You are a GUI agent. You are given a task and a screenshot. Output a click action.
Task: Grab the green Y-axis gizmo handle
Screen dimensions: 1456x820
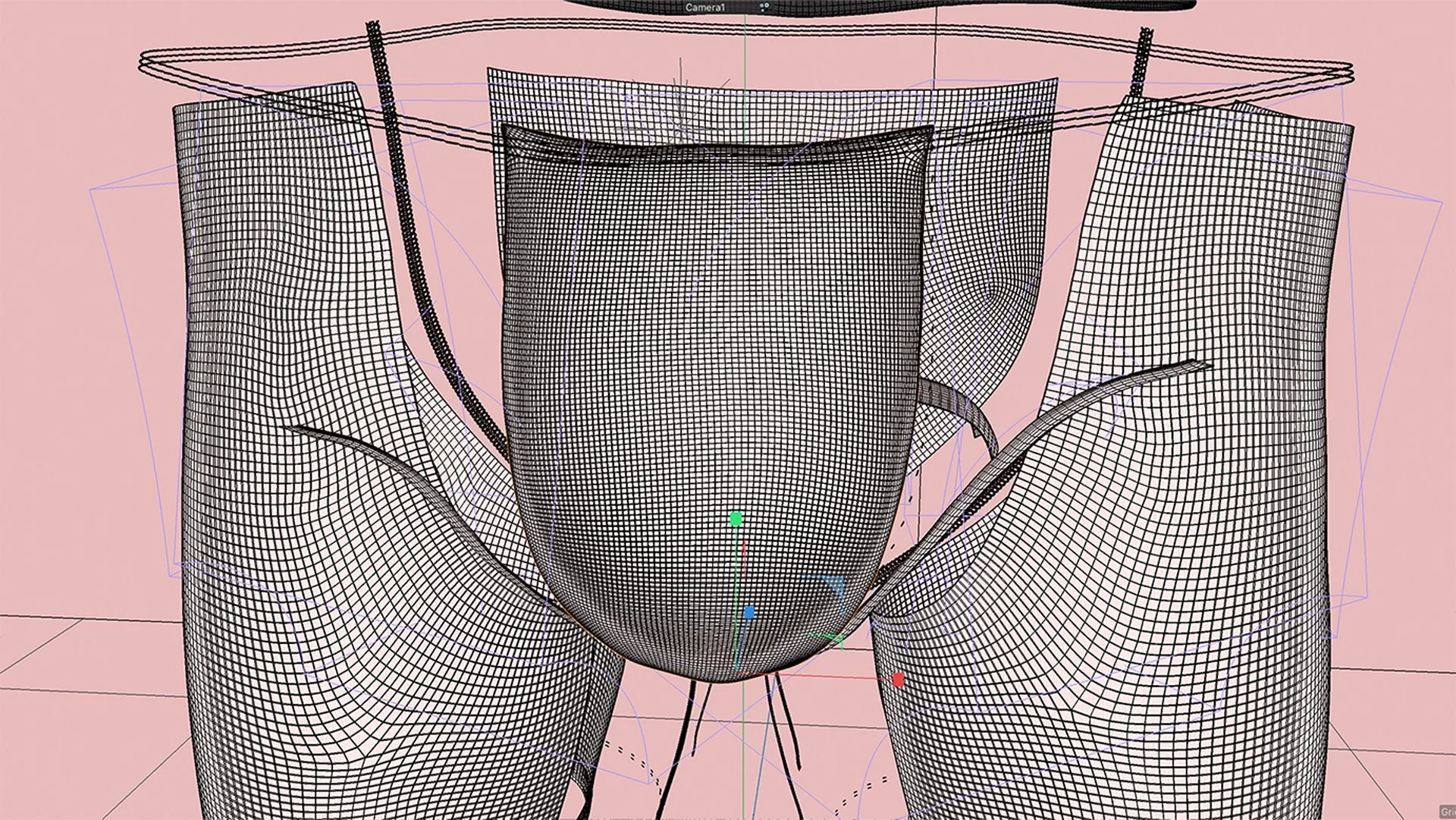point(735,520)
